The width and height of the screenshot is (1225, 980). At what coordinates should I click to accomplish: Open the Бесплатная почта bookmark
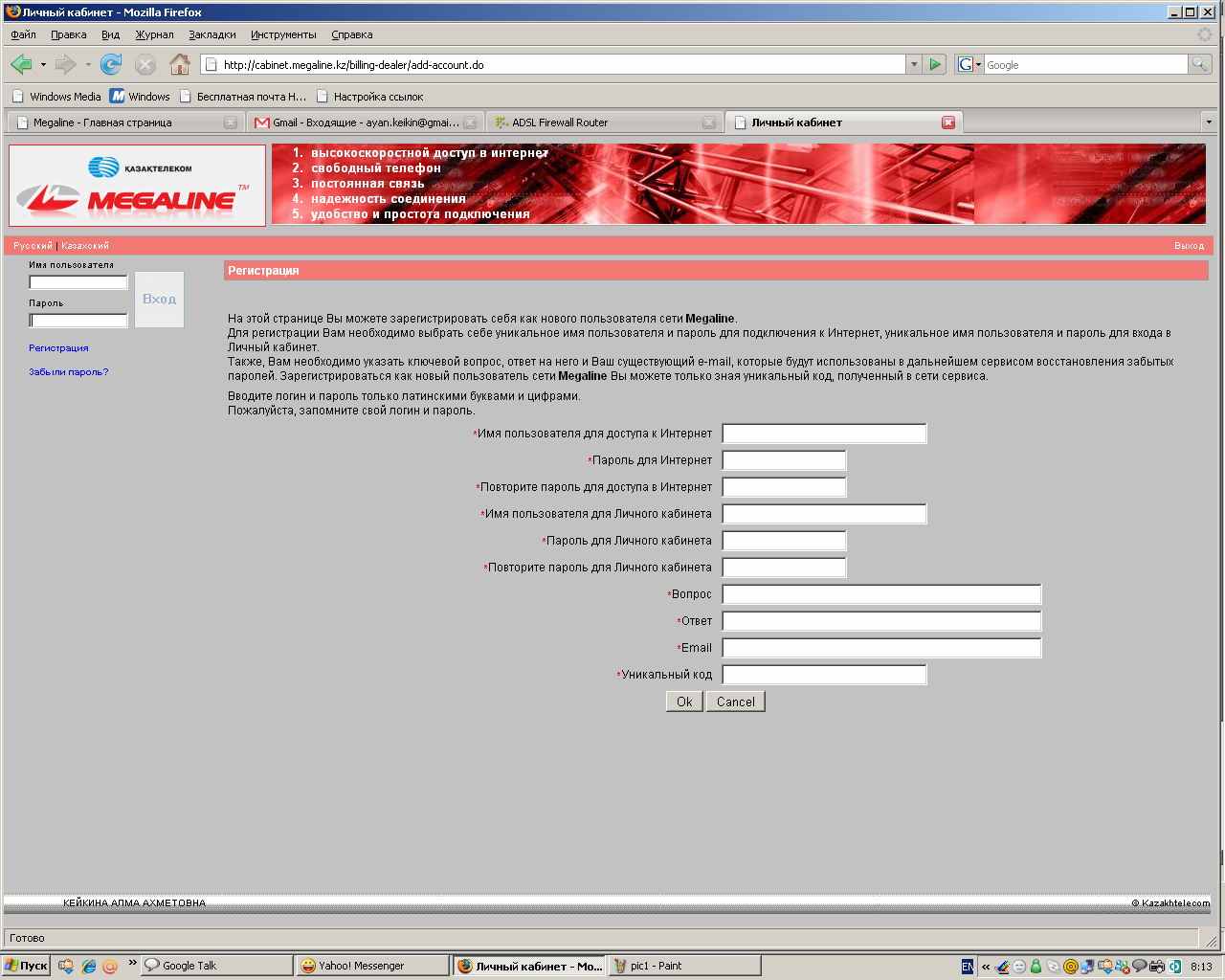coord(243,97)
